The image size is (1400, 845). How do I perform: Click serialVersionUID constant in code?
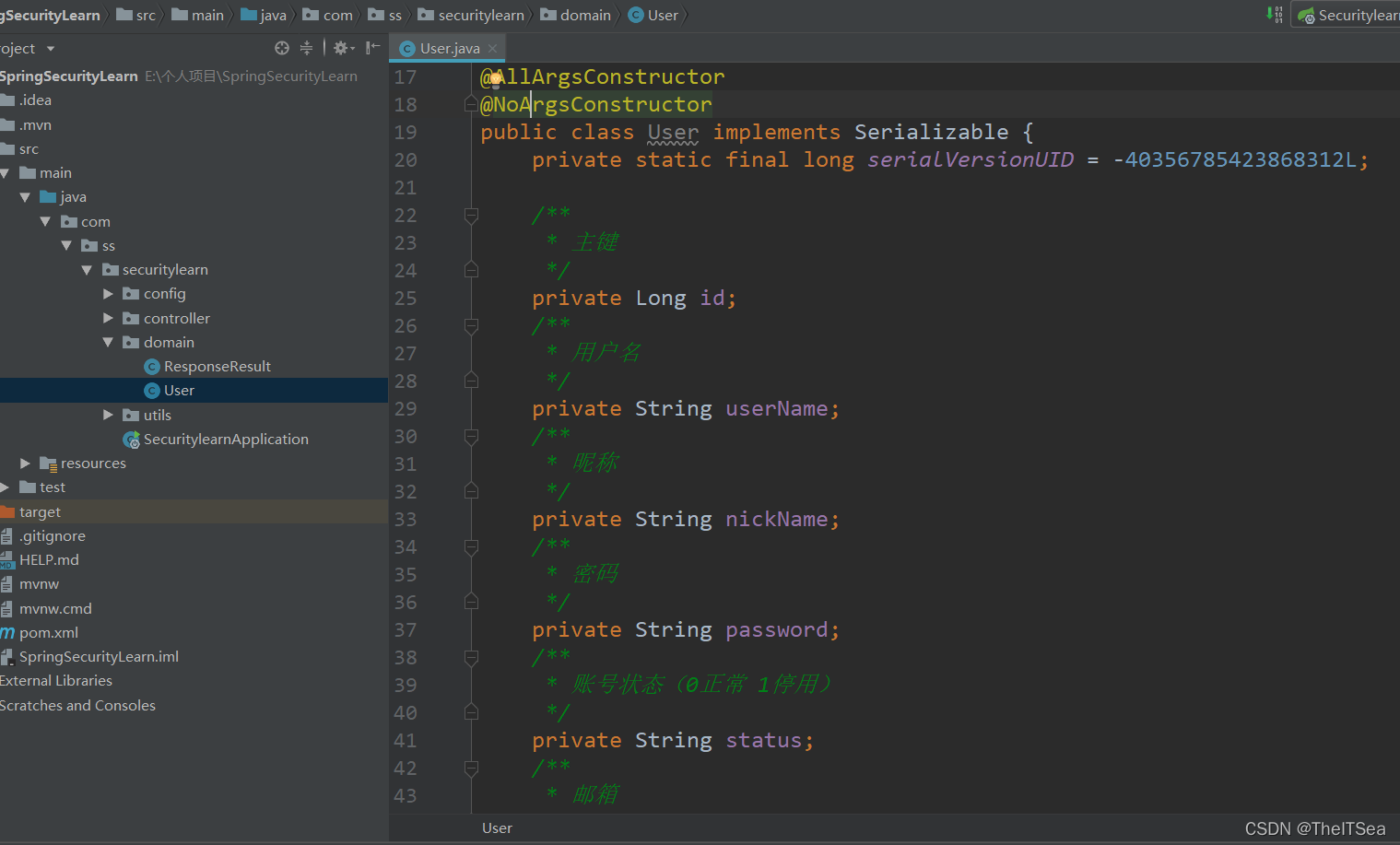click(971, 159)
